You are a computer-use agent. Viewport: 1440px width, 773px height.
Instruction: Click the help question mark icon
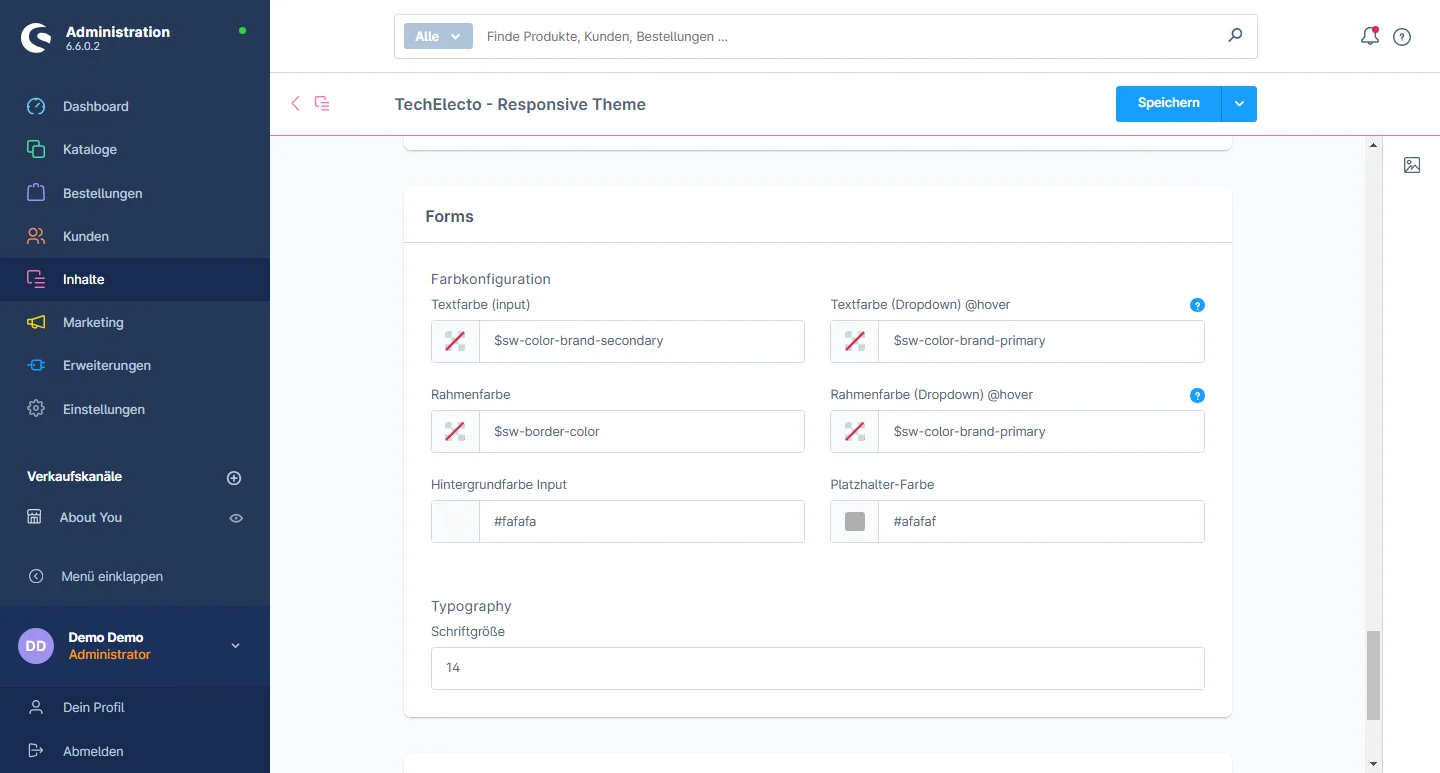click(x=1402, y=37)
